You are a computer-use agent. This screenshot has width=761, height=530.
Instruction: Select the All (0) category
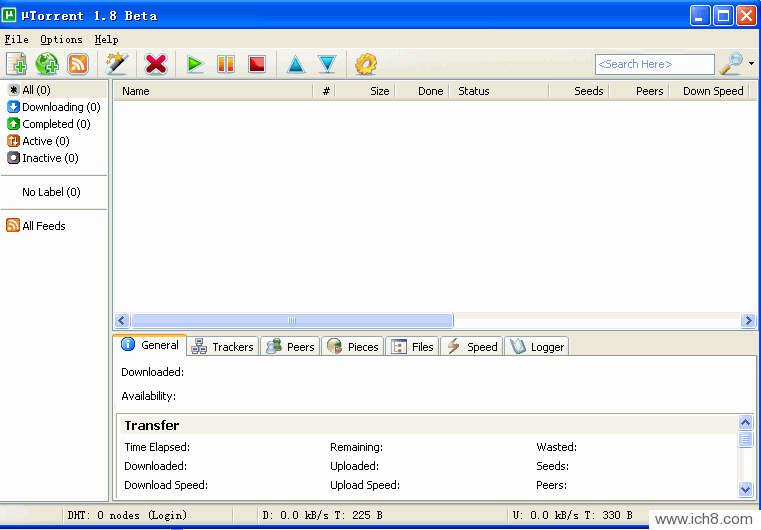29,90
